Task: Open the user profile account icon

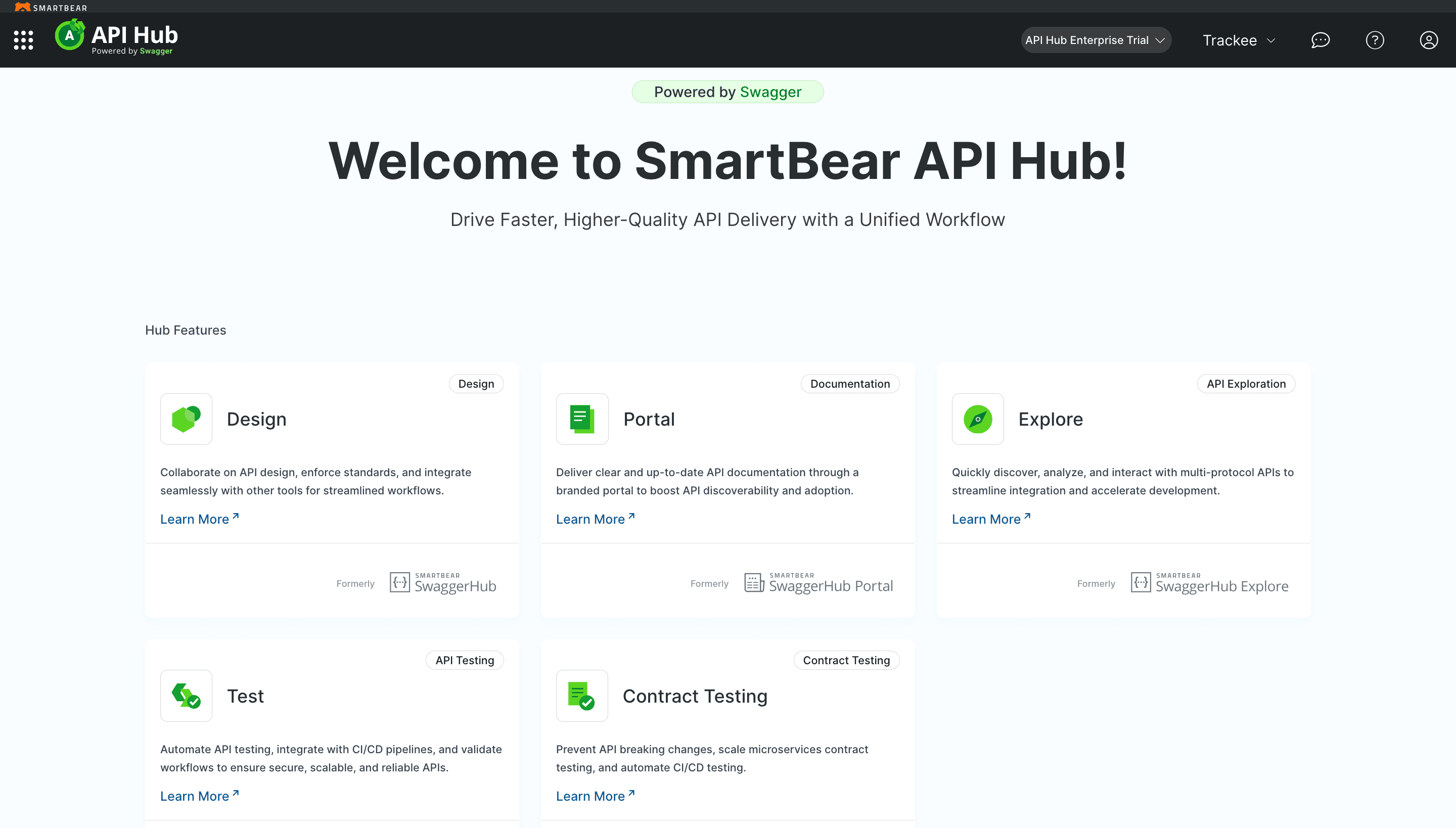Action: 1428,40
